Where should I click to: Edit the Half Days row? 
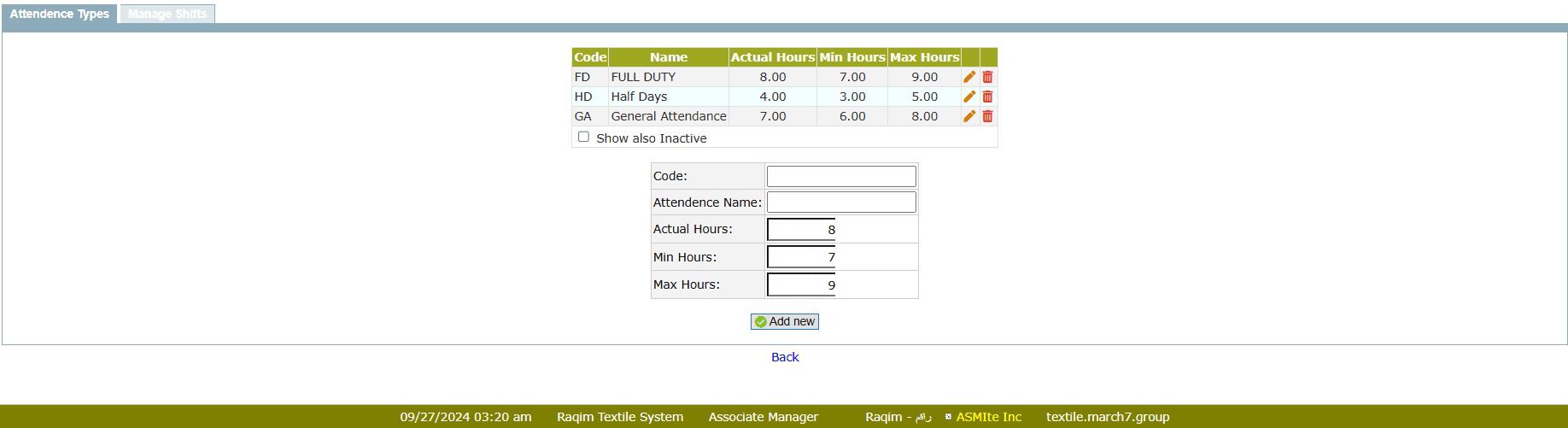969,97
